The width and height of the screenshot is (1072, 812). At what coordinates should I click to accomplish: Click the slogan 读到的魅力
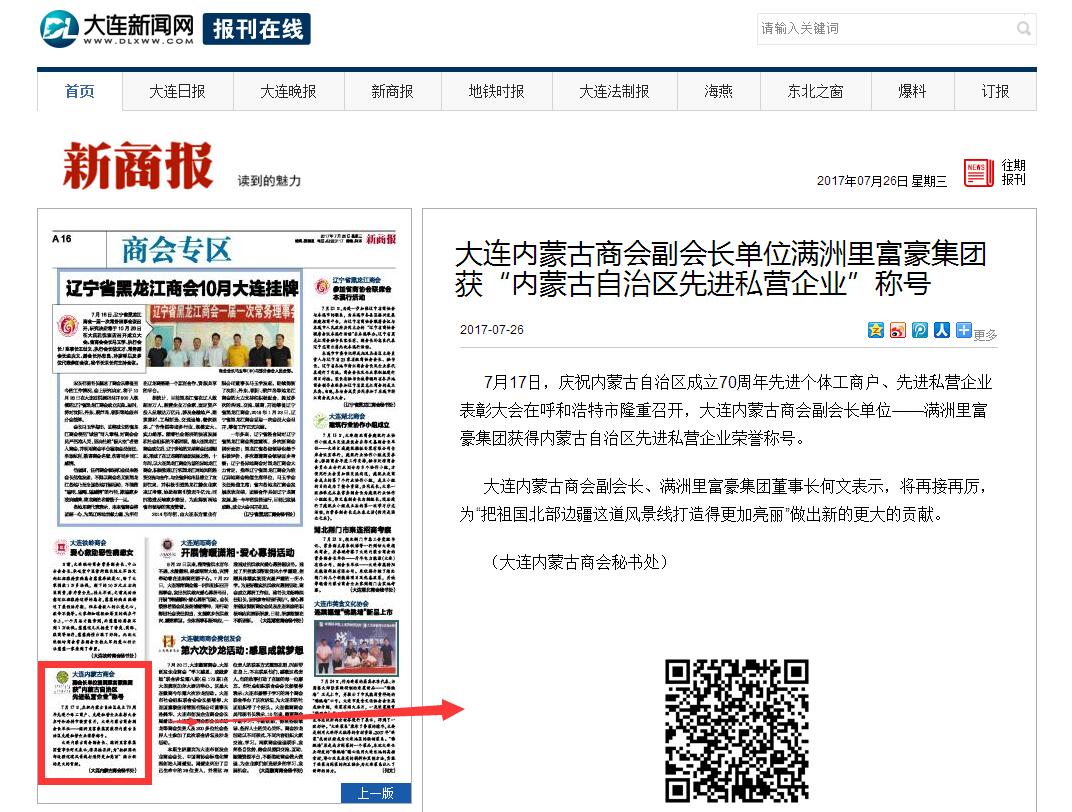[269, 180]
